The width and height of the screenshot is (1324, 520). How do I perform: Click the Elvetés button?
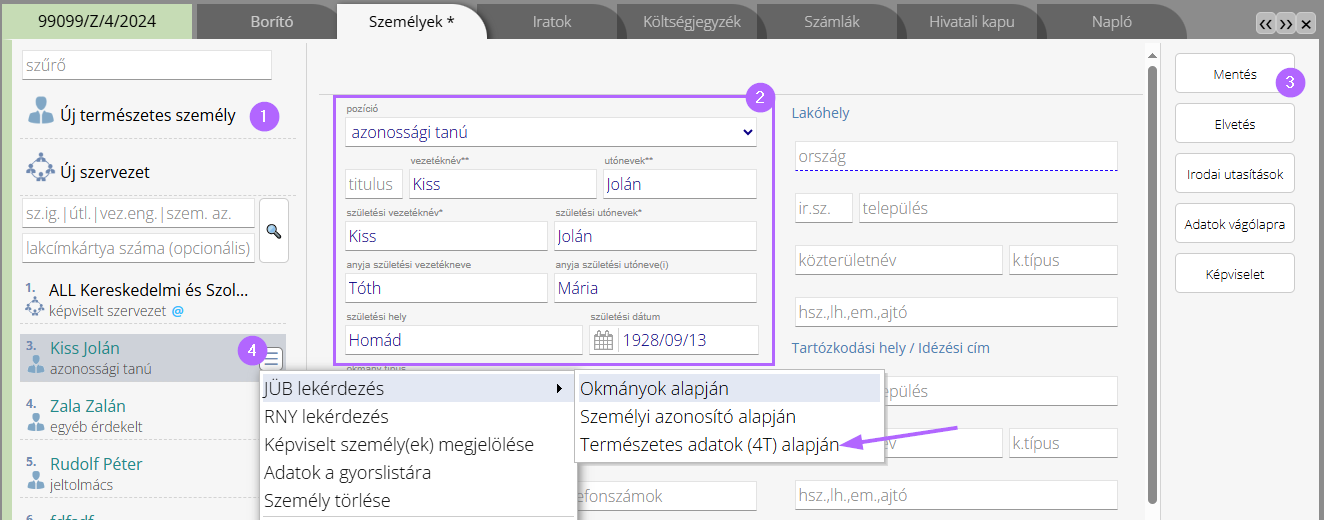coord(1234,124)
